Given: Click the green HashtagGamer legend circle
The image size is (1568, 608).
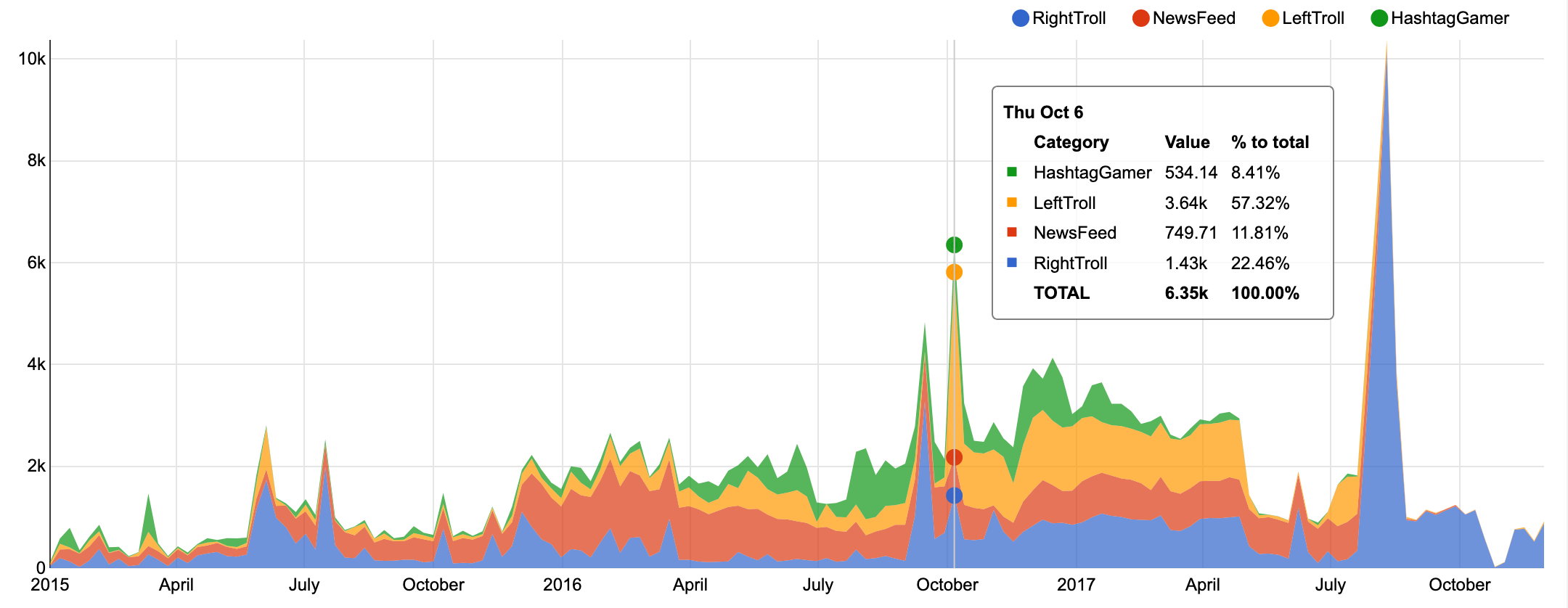Looking at the screenshot, I should point(1379,18).
